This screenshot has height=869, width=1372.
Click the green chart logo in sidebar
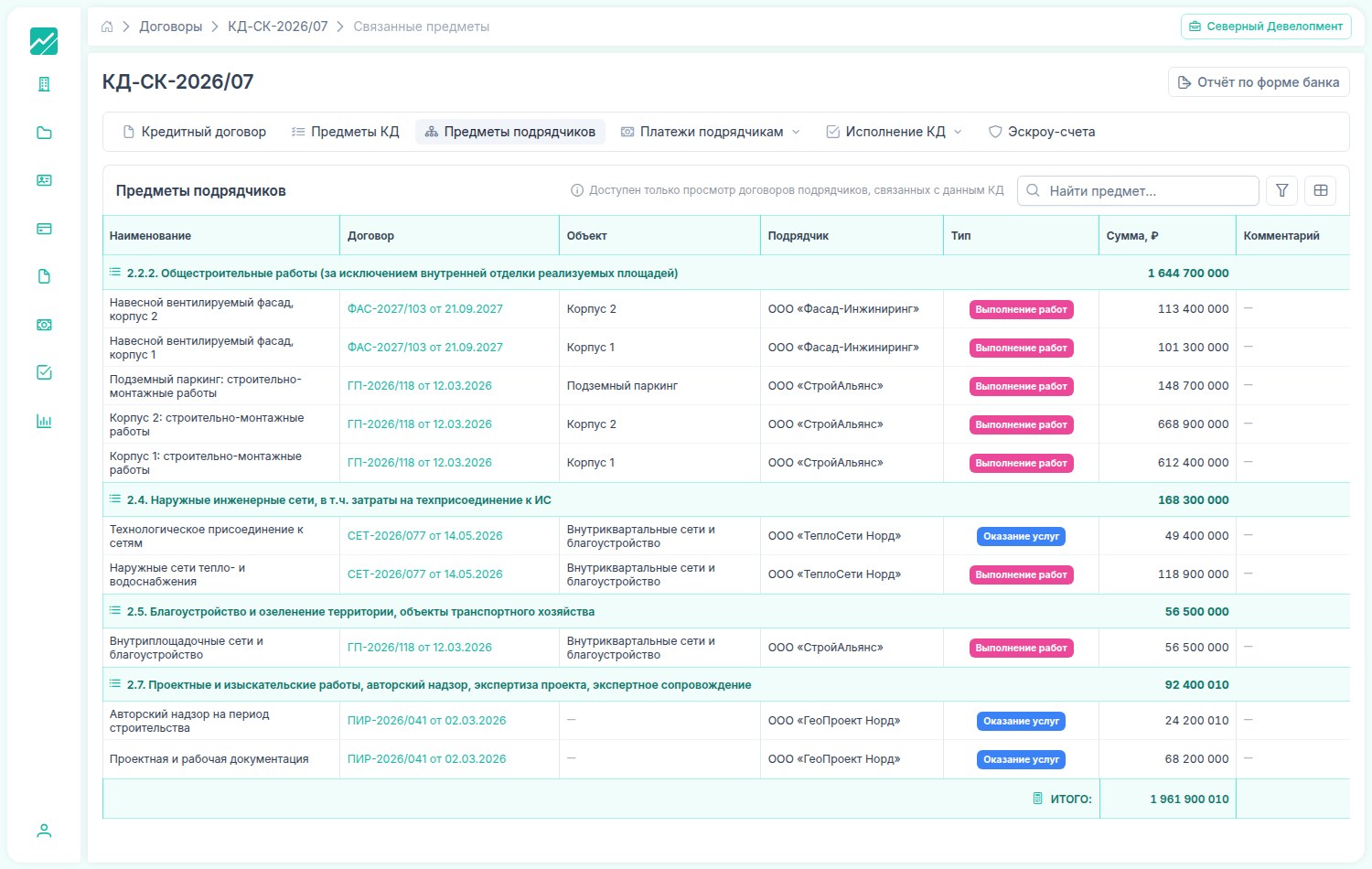44,41
